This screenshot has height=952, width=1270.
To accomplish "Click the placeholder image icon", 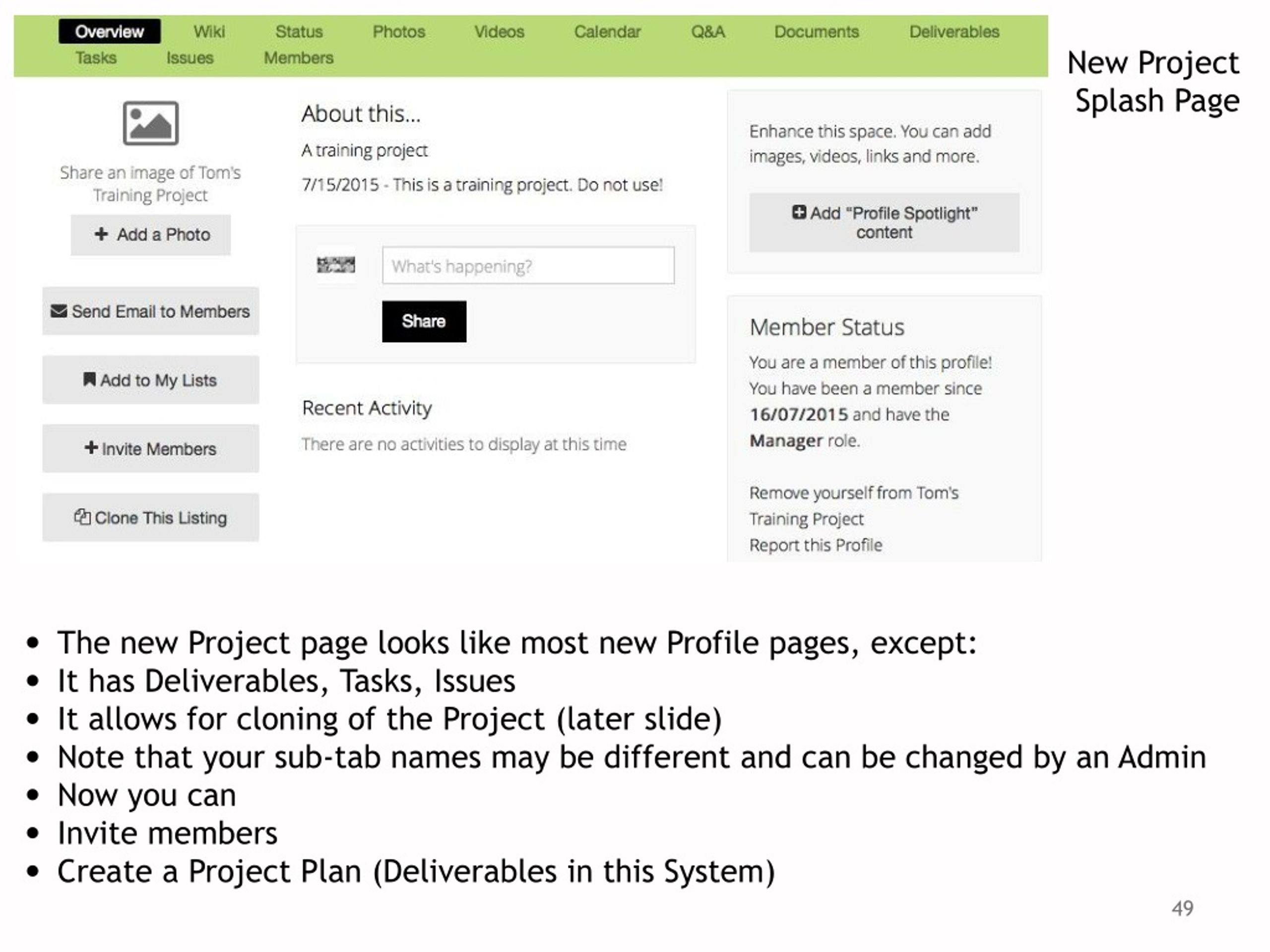I will tap(150, 123).
